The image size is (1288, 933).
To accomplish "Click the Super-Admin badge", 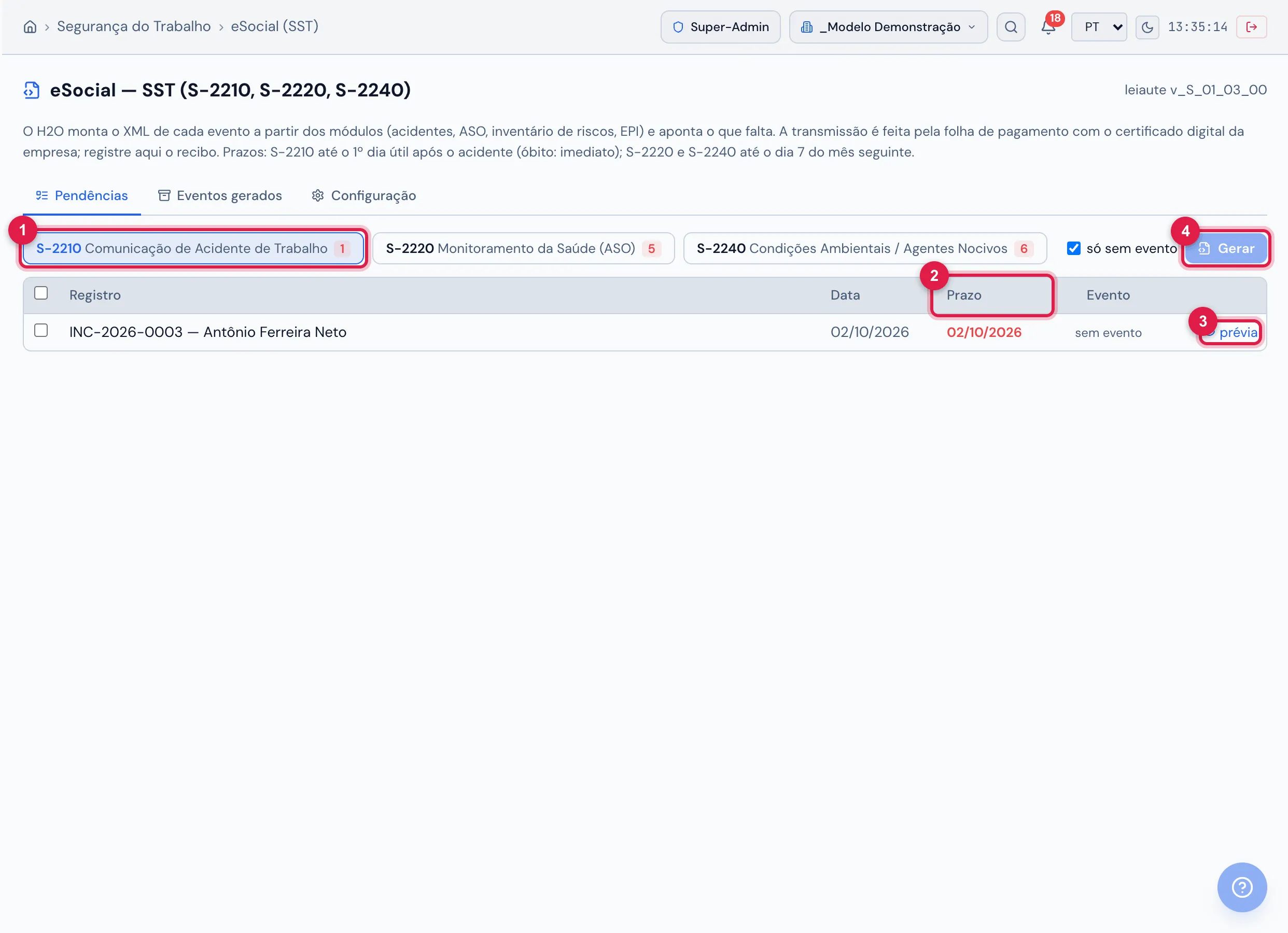I will tap(720, 26).
